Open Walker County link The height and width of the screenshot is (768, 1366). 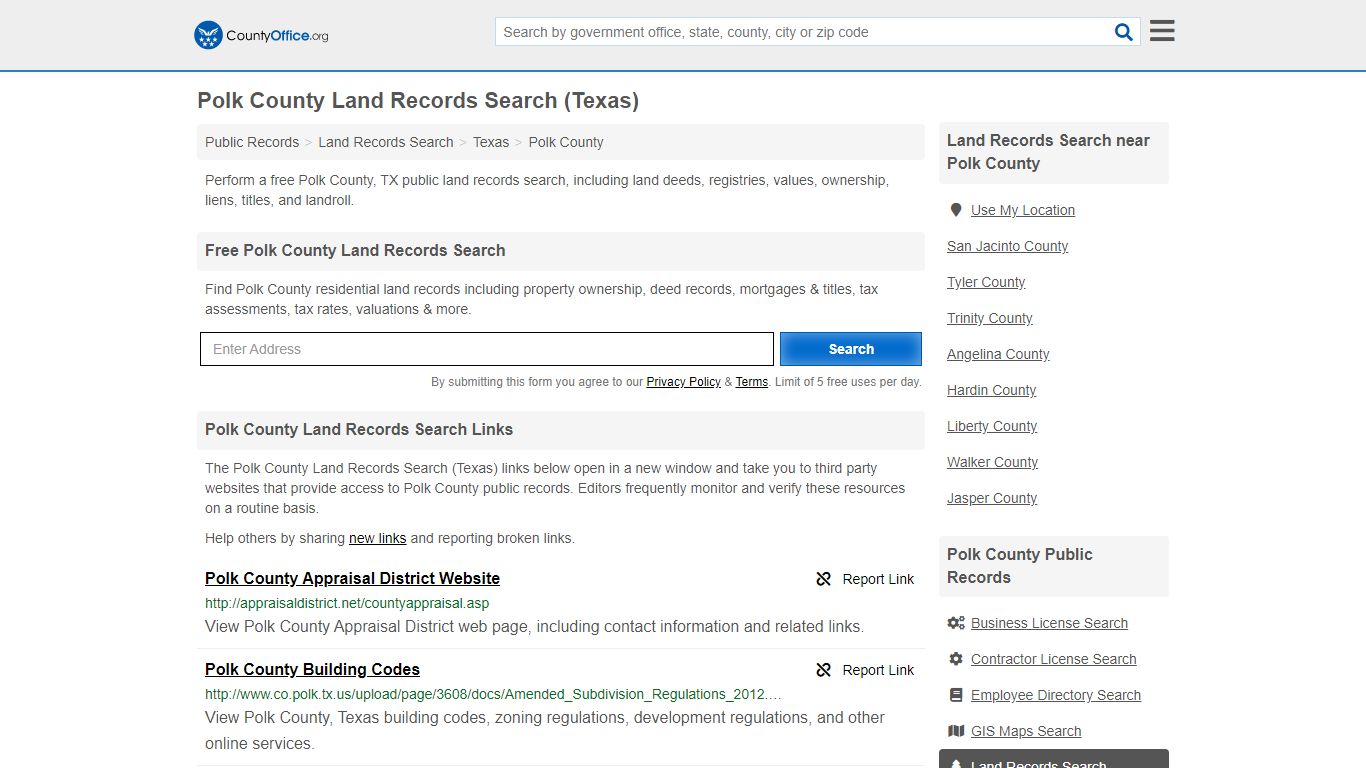tap(992, 462)
